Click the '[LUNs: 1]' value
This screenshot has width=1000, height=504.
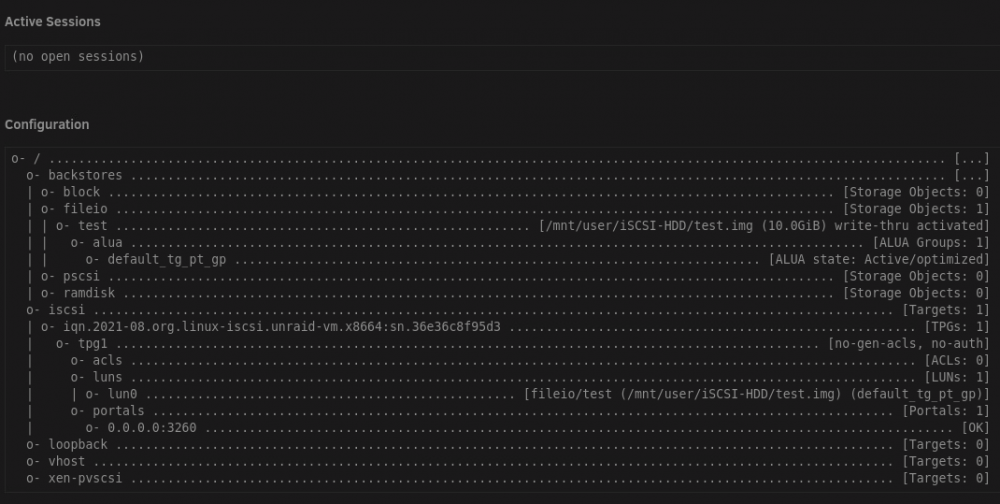(957, 377)
